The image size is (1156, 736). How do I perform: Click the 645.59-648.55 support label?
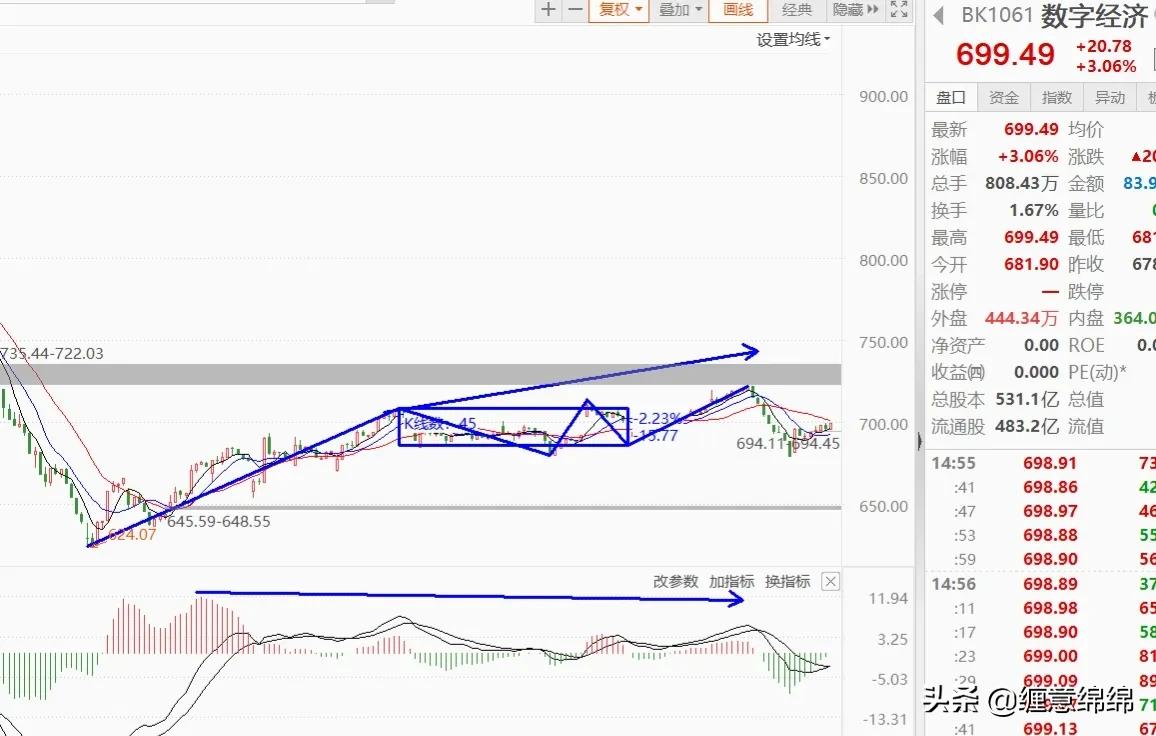tap(219, 521)
